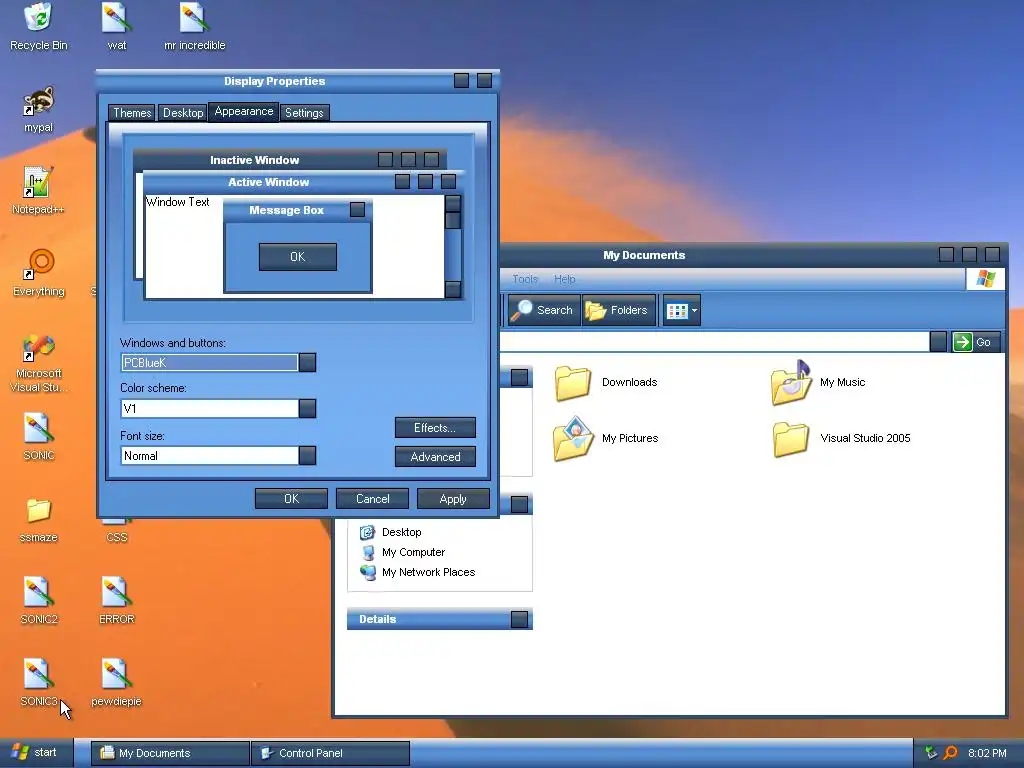Screen dimensions: 1024x768
Task: Switch to the Desktop tab
Action: pos(183,113)
